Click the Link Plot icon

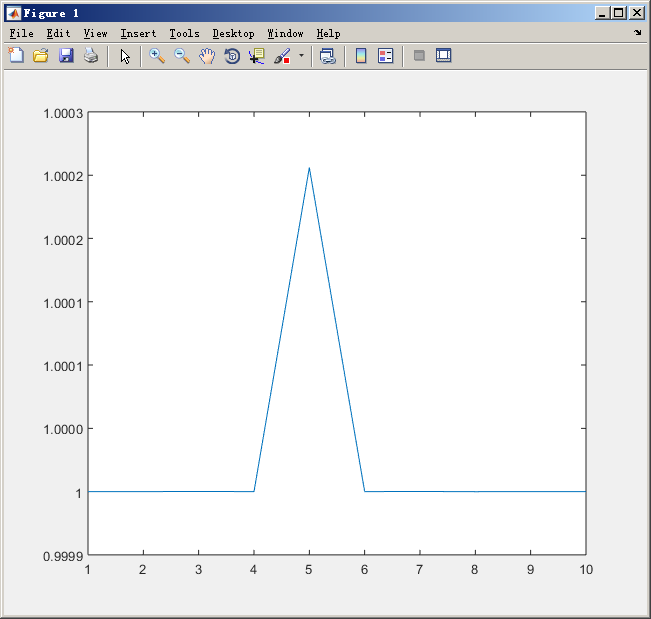point(328,56)
